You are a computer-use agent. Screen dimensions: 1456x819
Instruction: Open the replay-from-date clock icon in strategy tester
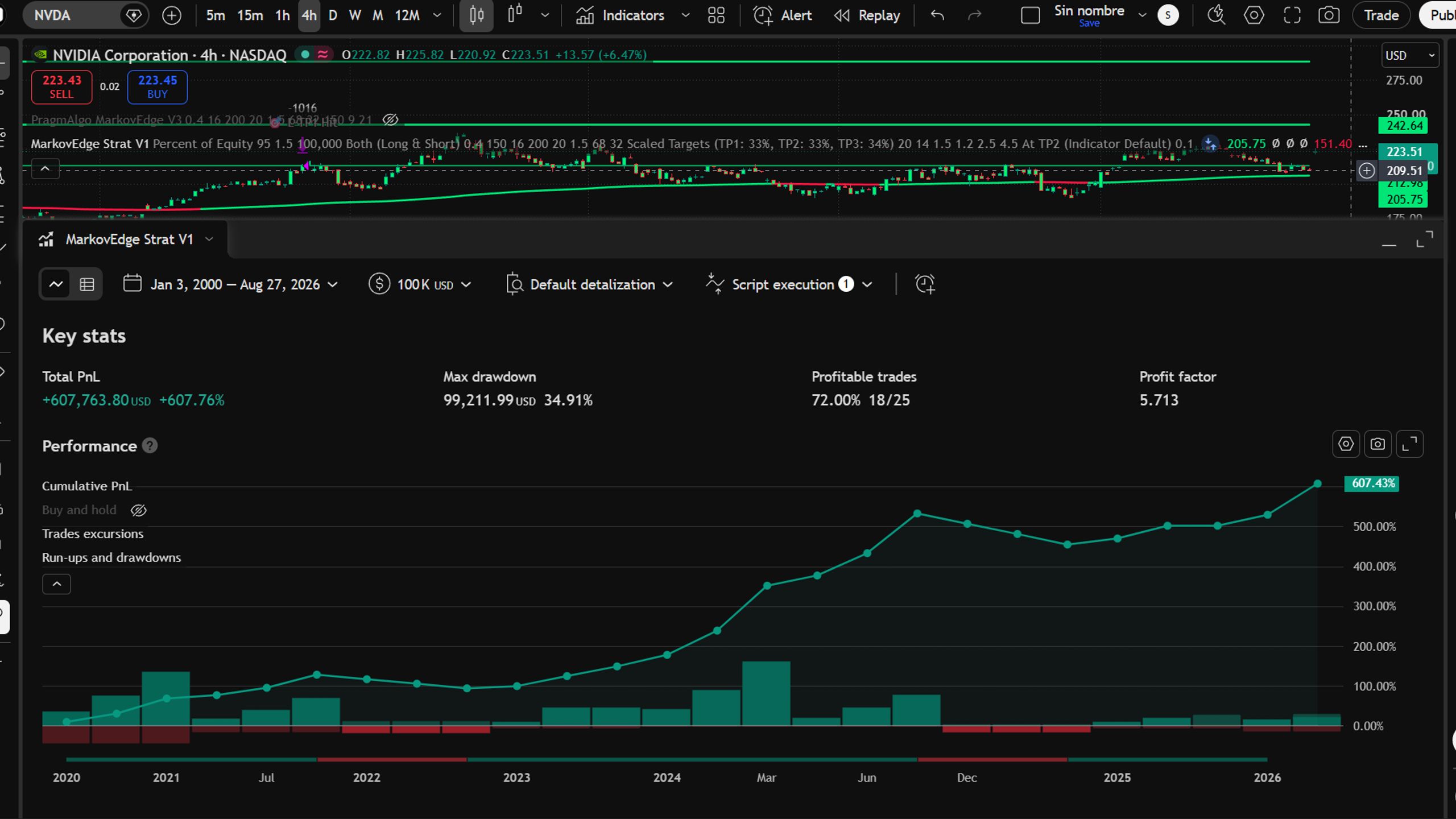click(x=925, y=284)
